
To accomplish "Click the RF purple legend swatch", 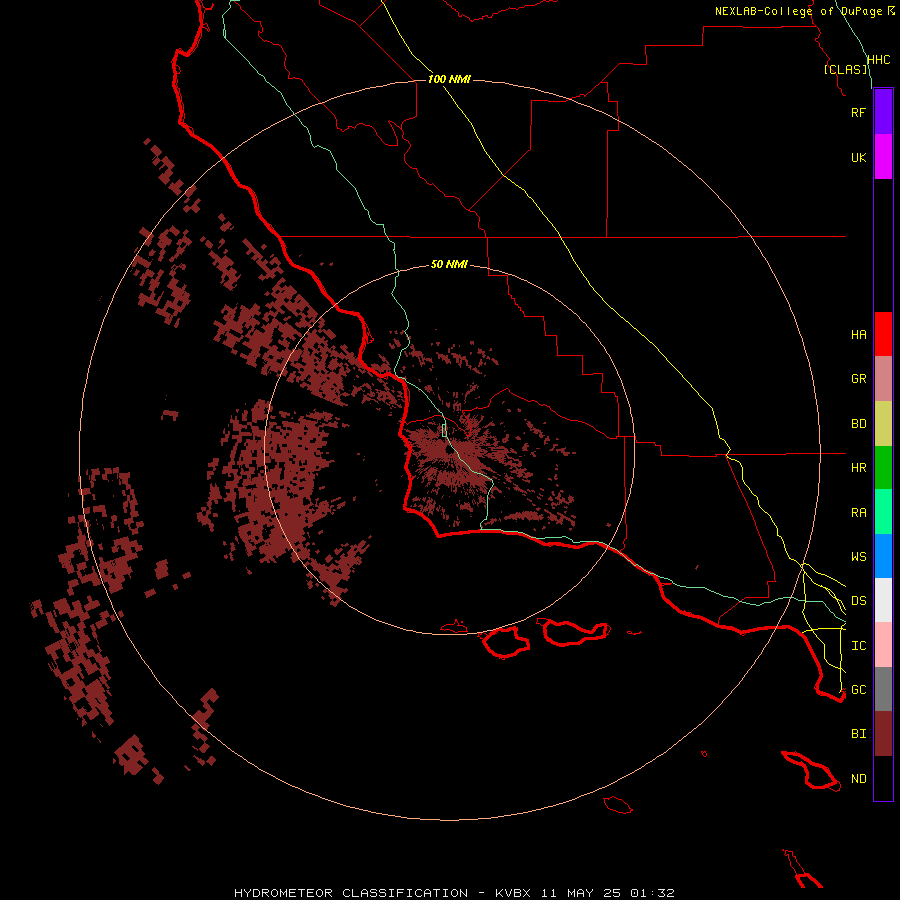I will (x=883, y=112).
